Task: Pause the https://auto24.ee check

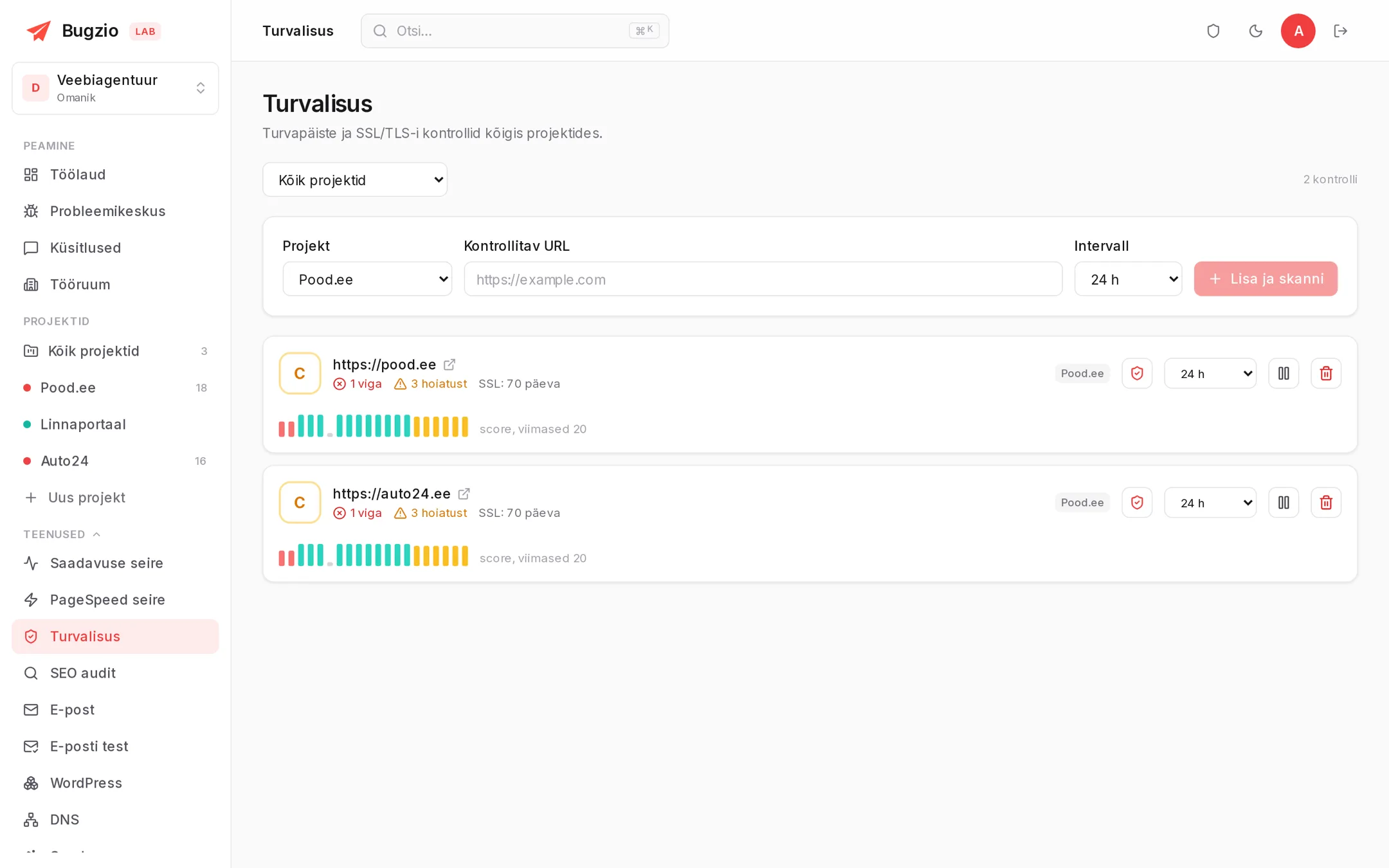Action: tap(1284, 503)
